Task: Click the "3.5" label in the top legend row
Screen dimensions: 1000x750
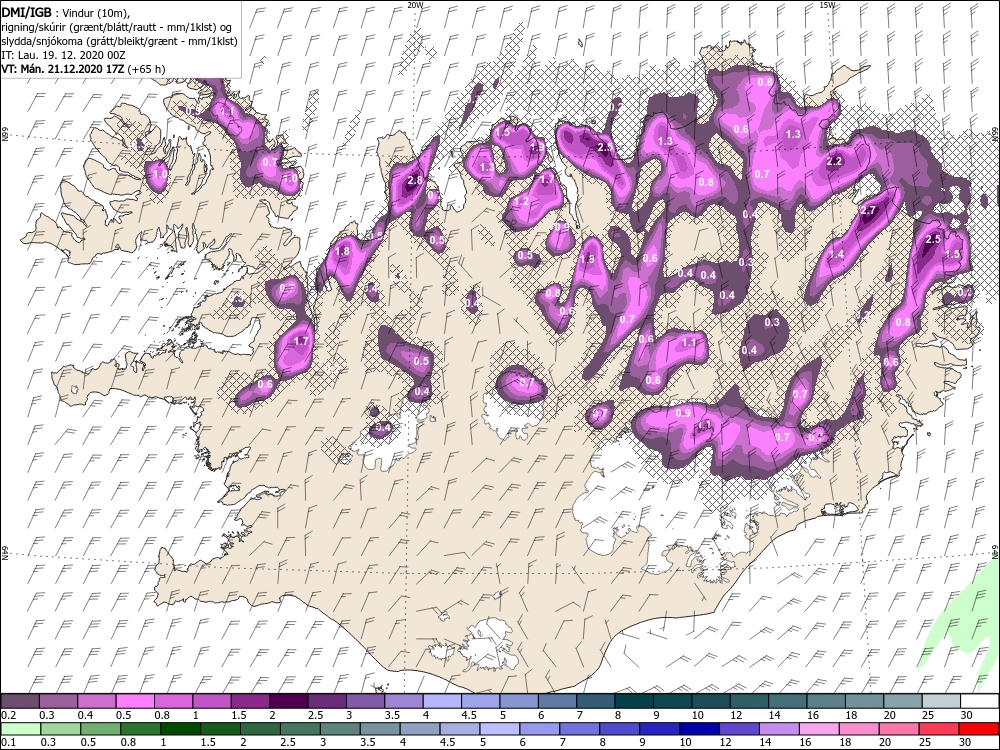Action: 392,716
